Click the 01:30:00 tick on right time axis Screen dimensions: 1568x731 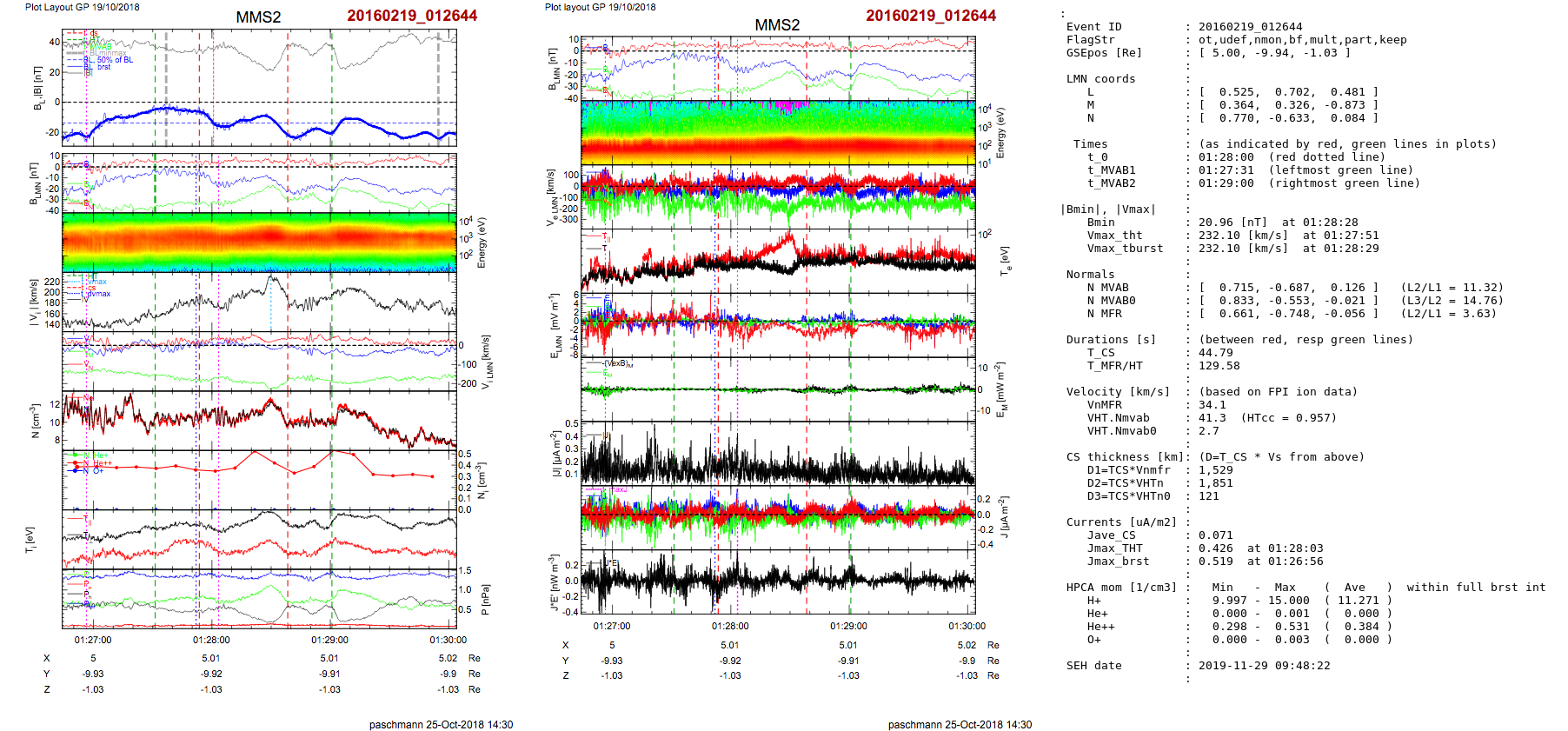pos(967,626)
